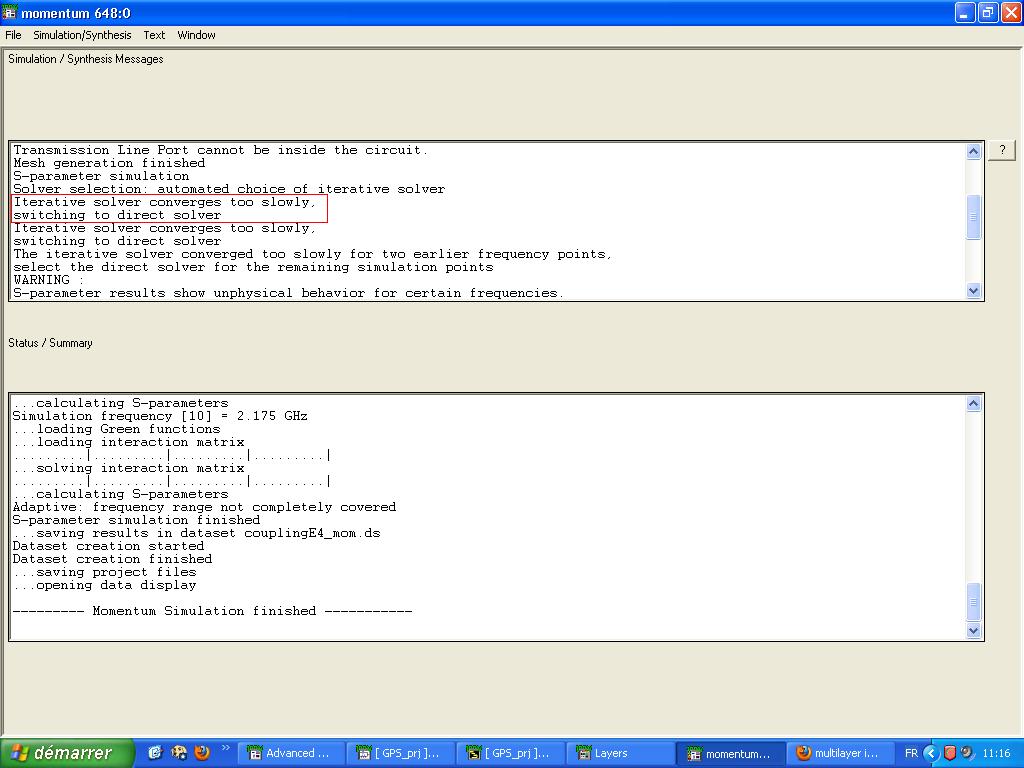This screenshot has height=768, width=1024.
Task: Click 'Solver selection: automated choice' line
Action: (x=229, y=189)
